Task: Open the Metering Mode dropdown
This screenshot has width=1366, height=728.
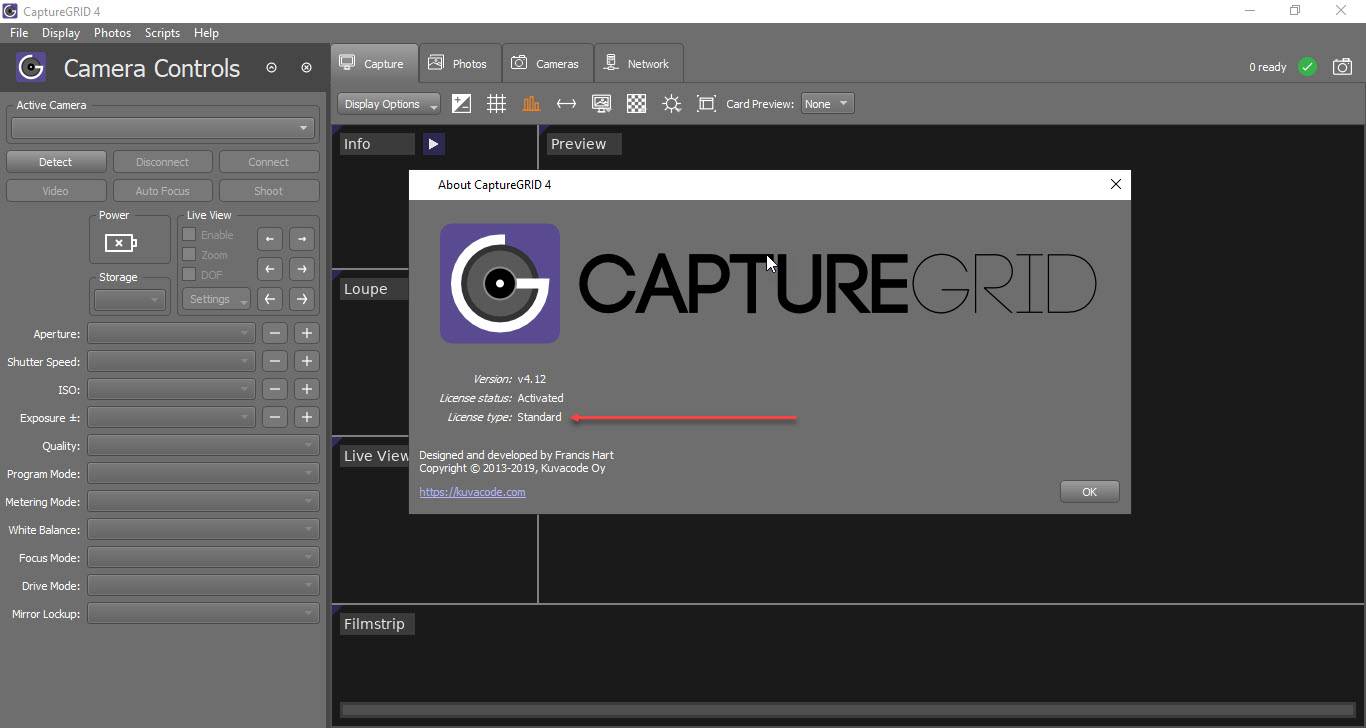Action: 203,502
